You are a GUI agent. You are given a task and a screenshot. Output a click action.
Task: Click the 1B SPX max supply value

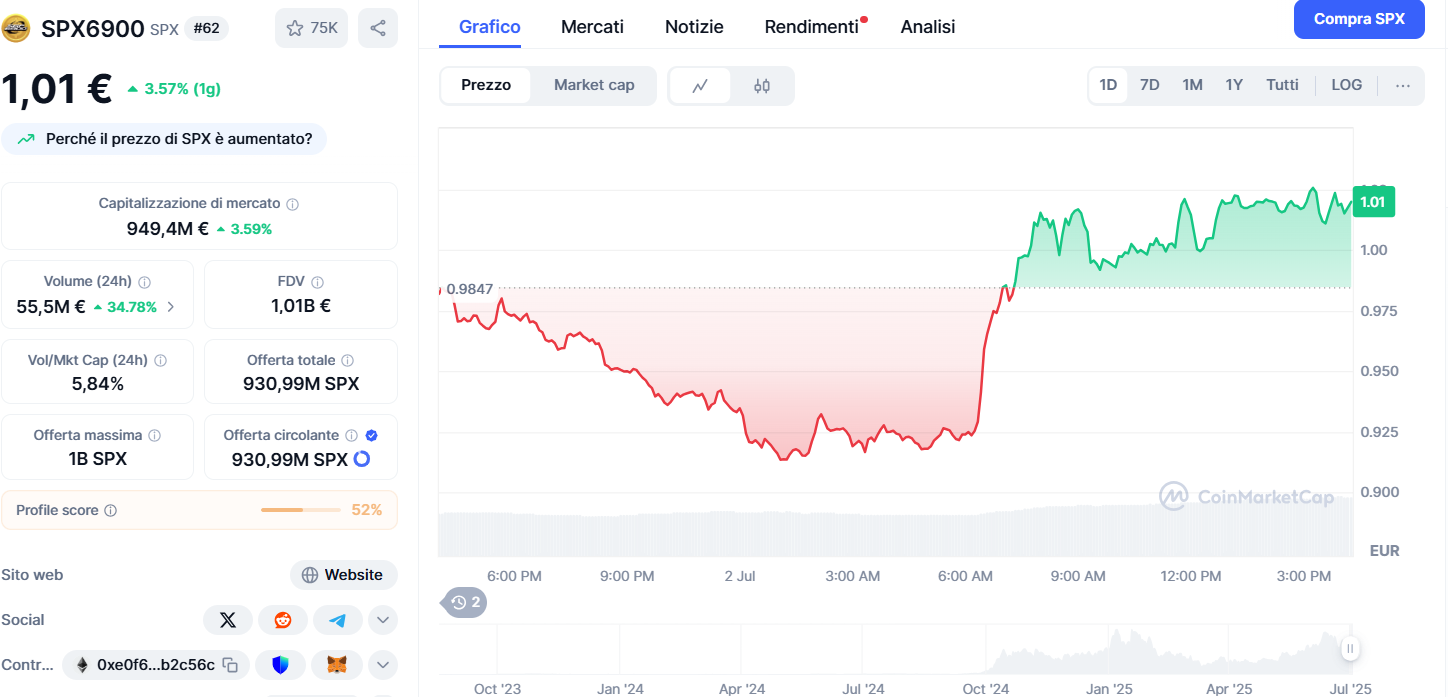coord(97,459)
